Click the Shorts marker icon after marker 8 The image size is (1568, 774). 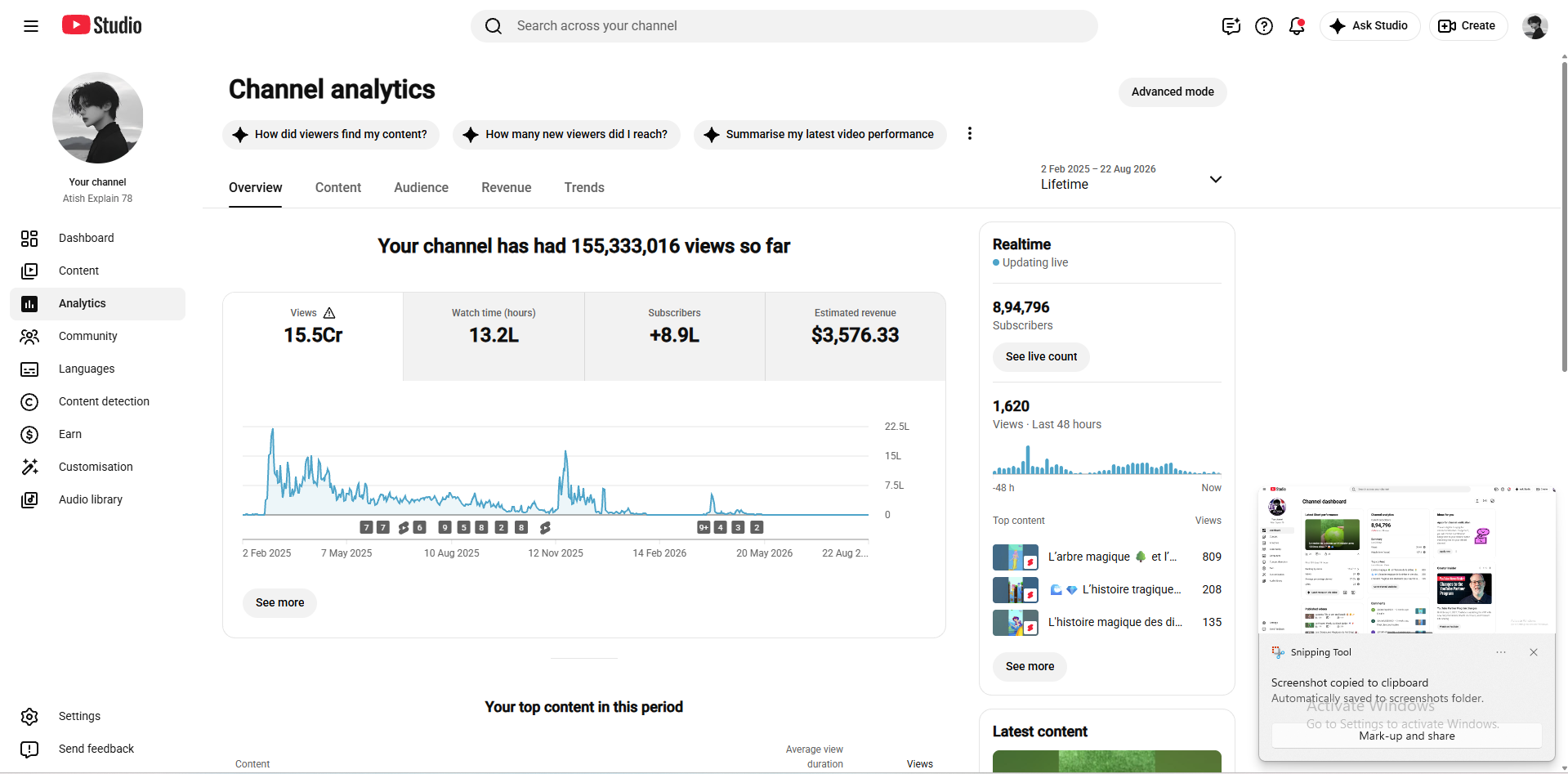pyautogui.click(x=545, y=527)
